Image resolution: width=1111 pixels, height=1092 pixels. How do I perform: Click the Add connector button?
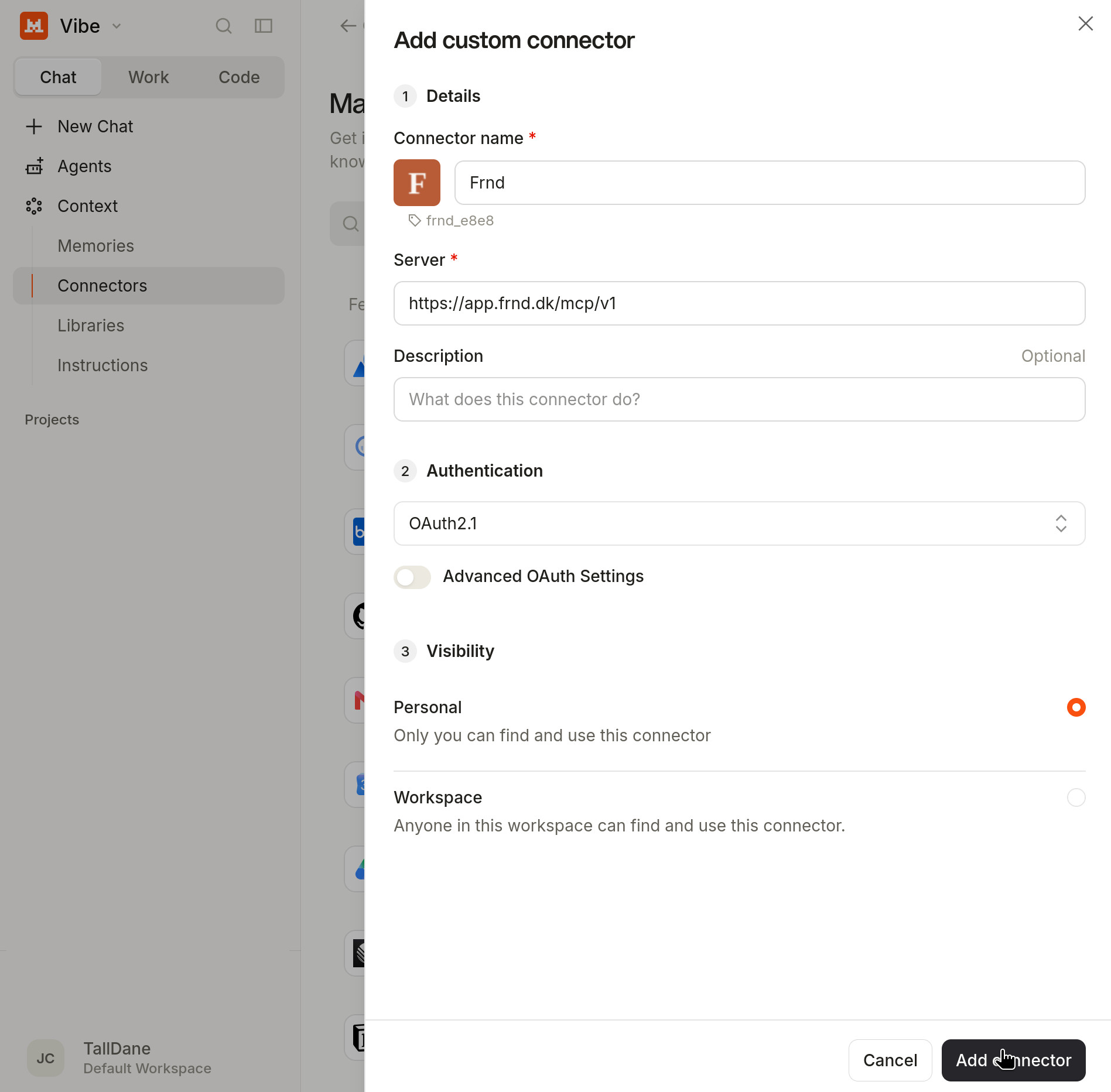click(1014, 1060)
